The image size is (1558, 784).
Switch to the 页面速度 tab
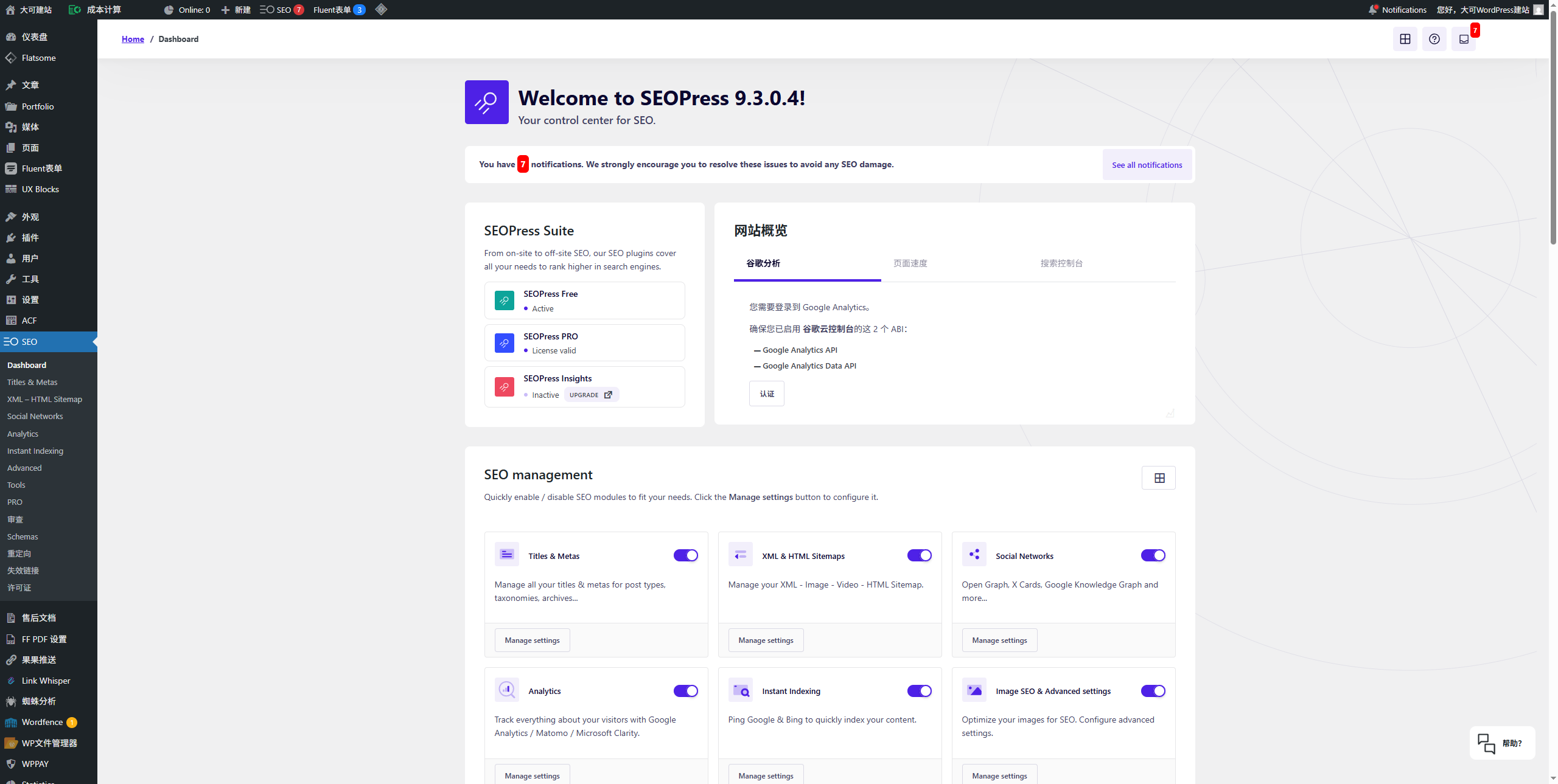point(910,263)
